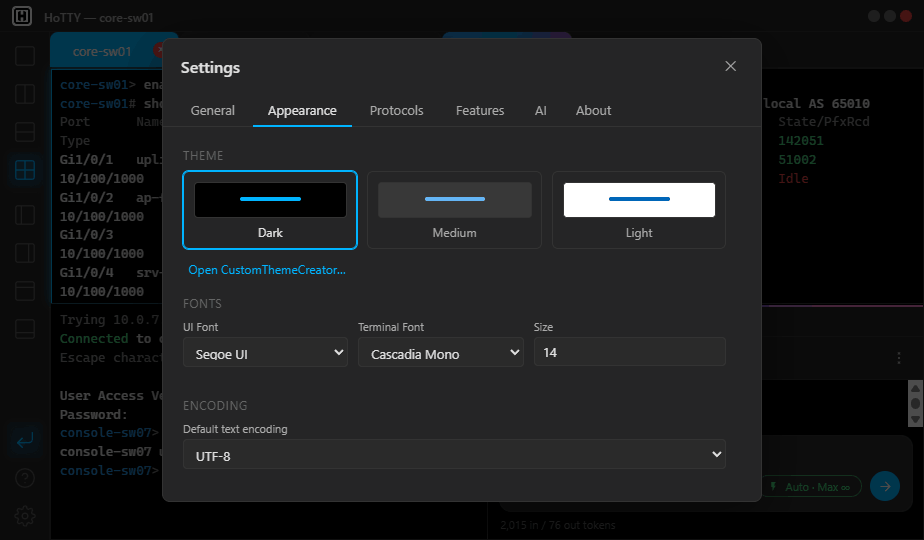Viewport: 924px width, 540px height.
Task: Click the font Size field showing 14
Action: 629,352
